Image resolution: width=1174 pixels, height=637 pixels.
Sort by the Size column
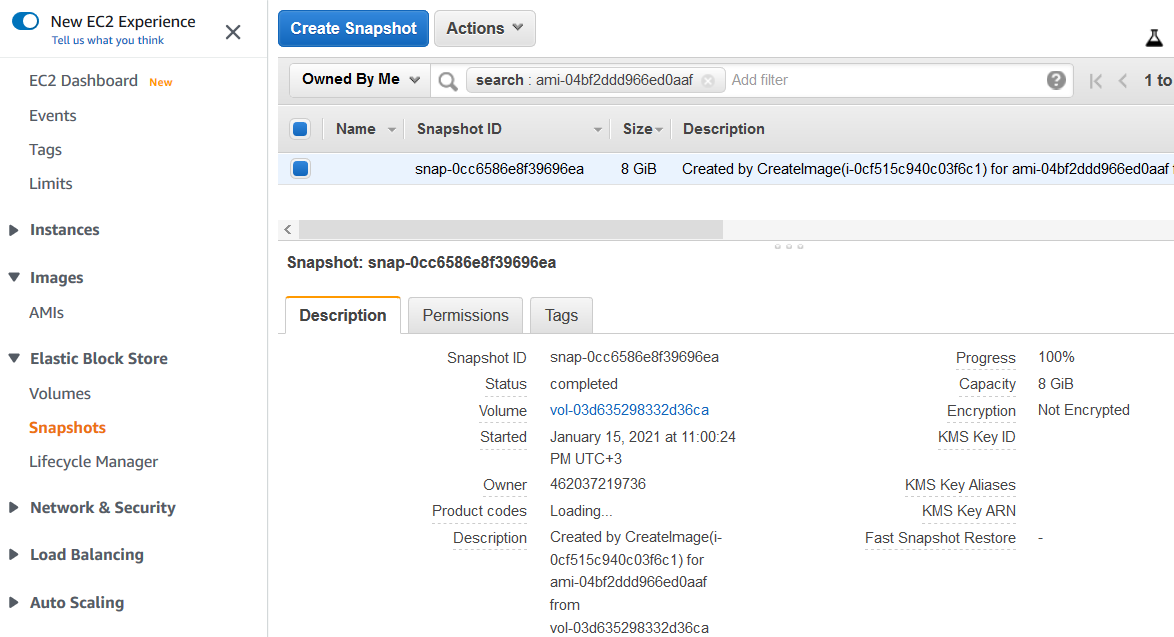click(642, 129)
